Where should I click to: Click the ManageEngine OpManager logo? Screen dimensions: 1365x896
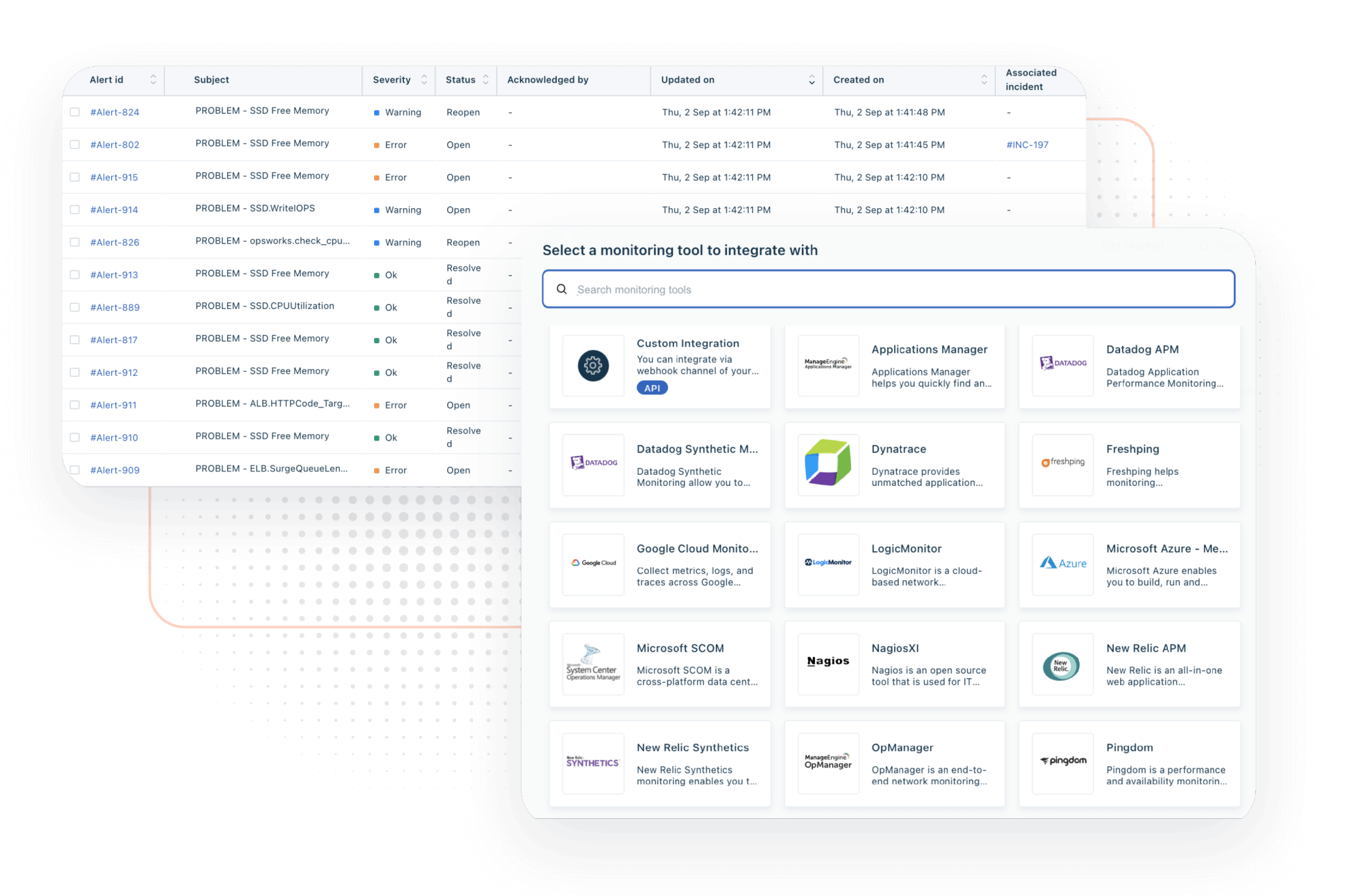[x=828, y=761]
